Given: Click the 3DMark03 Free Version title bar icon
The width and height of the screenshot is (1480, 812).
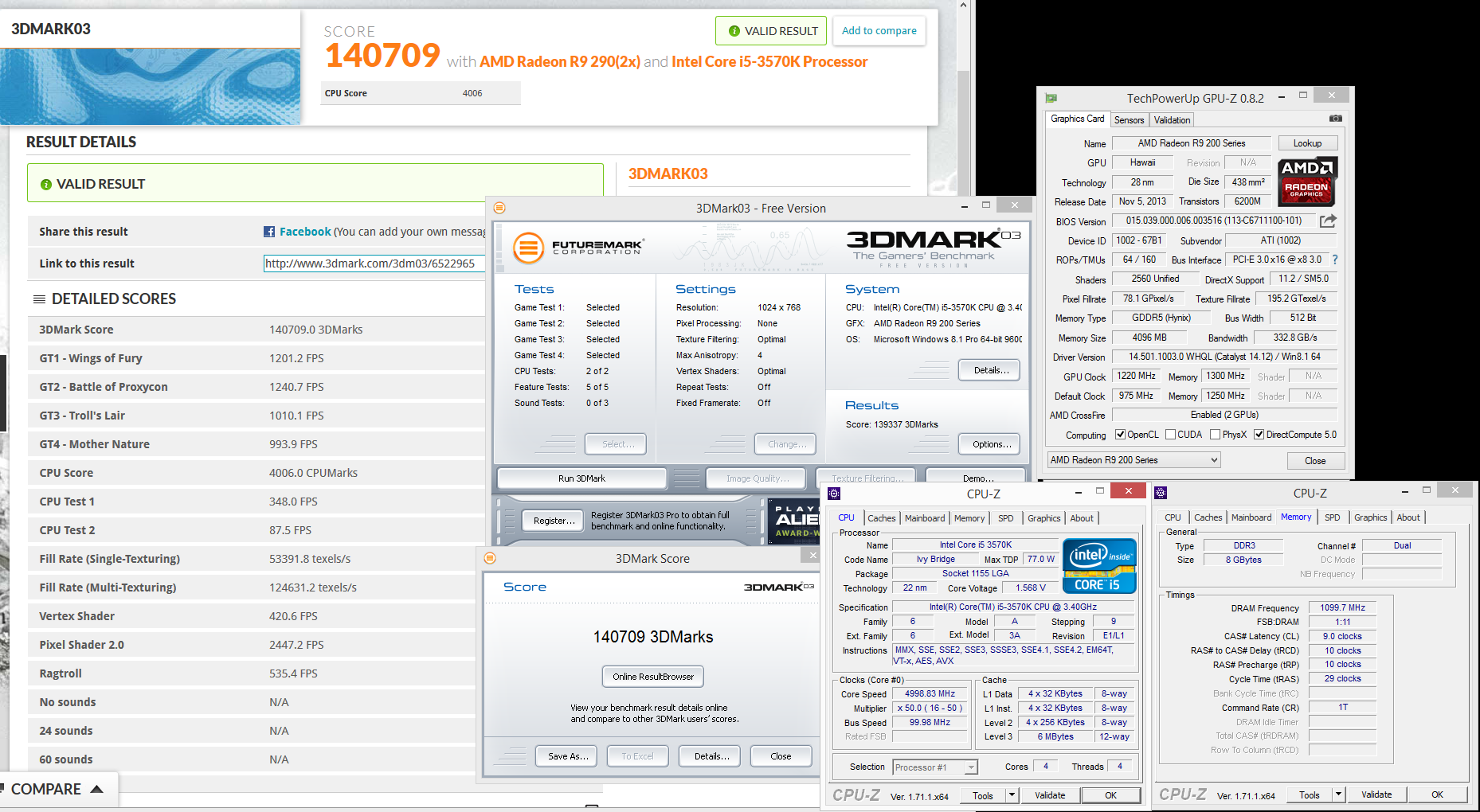Looking at the screenshot, I should 499,208.
